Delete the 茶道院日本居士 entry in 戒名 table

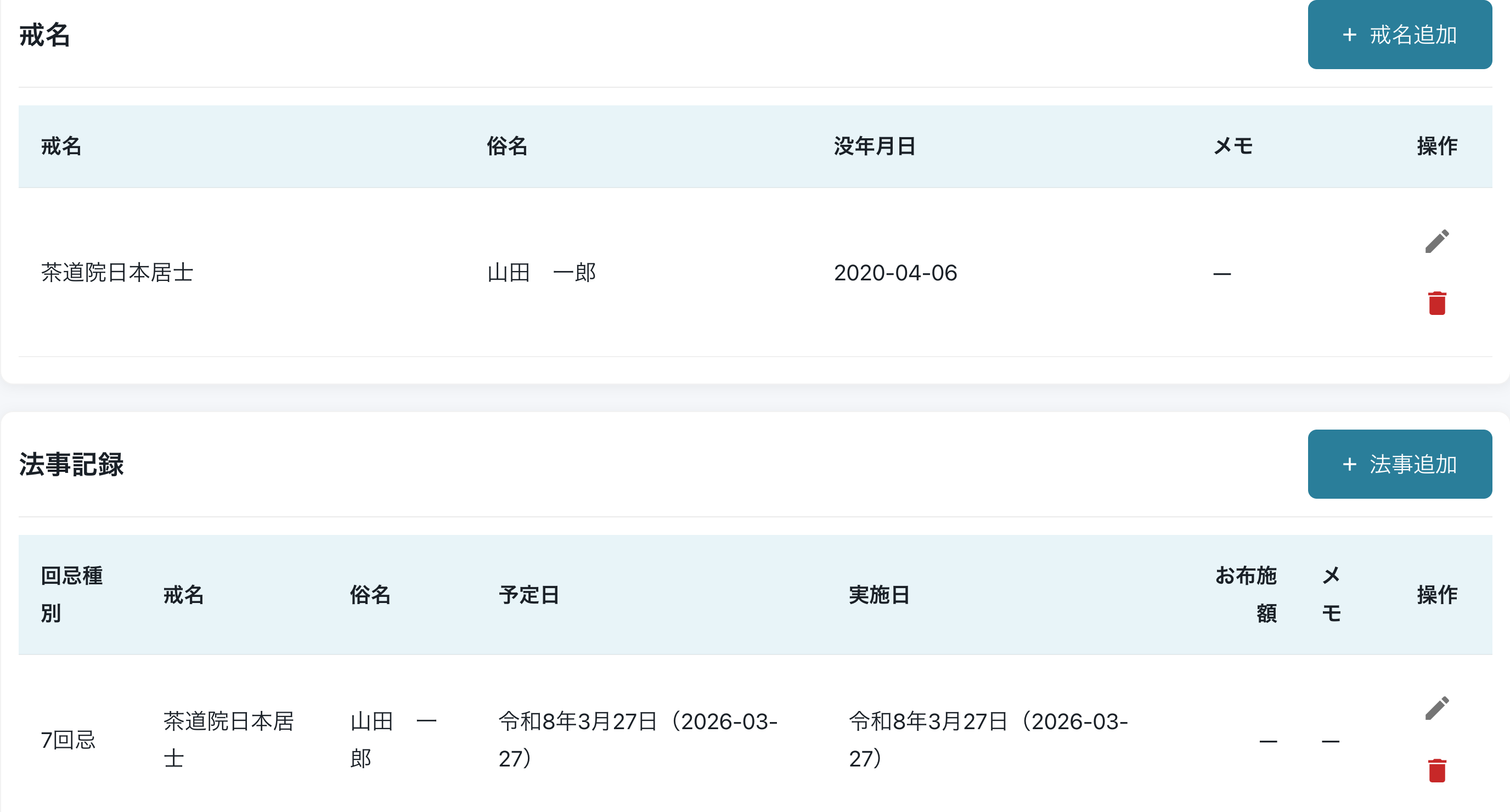pos(1436,303)
